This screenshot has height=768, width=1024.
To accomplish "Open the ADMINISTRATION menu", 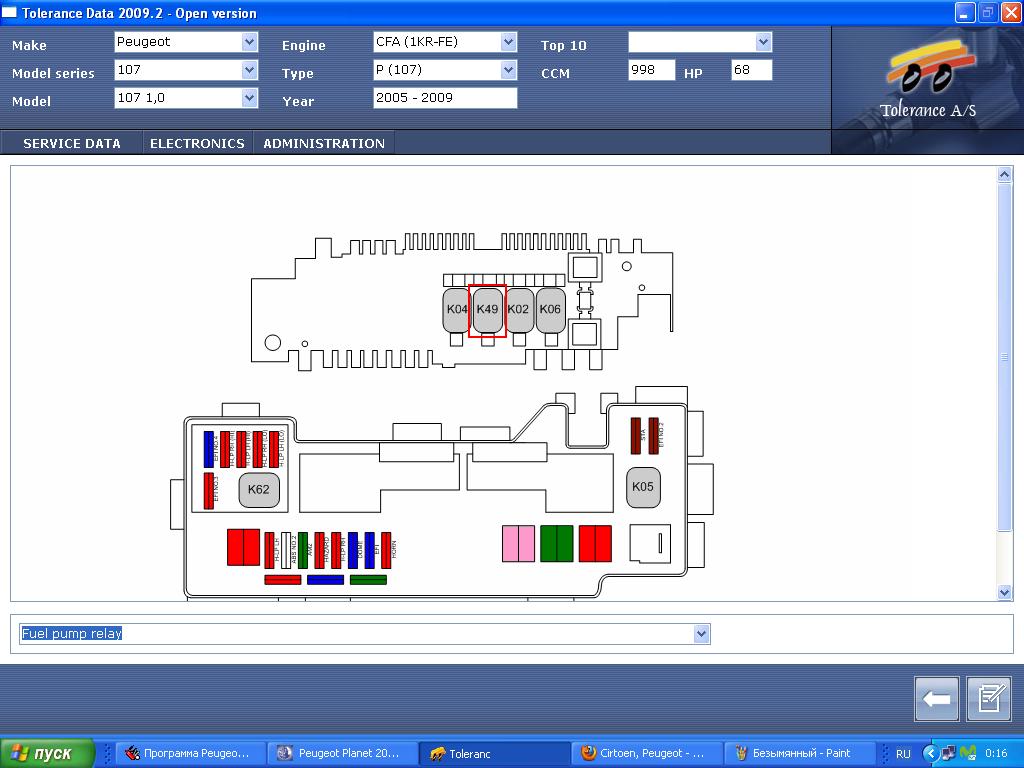I will pos(324,144).
